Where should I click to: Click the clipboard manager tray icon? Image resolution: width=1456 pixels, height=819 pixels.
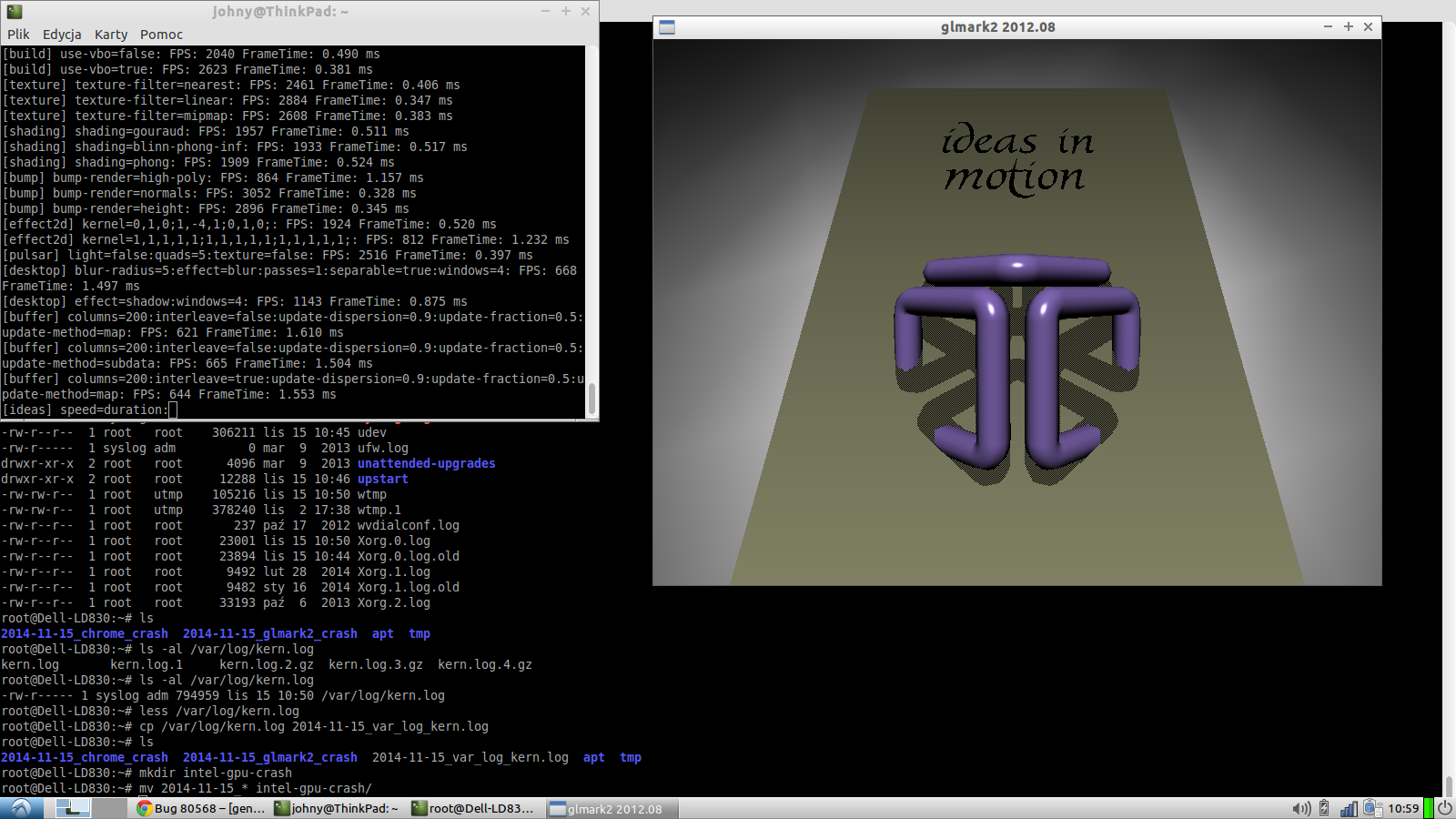pos(1372,808)
